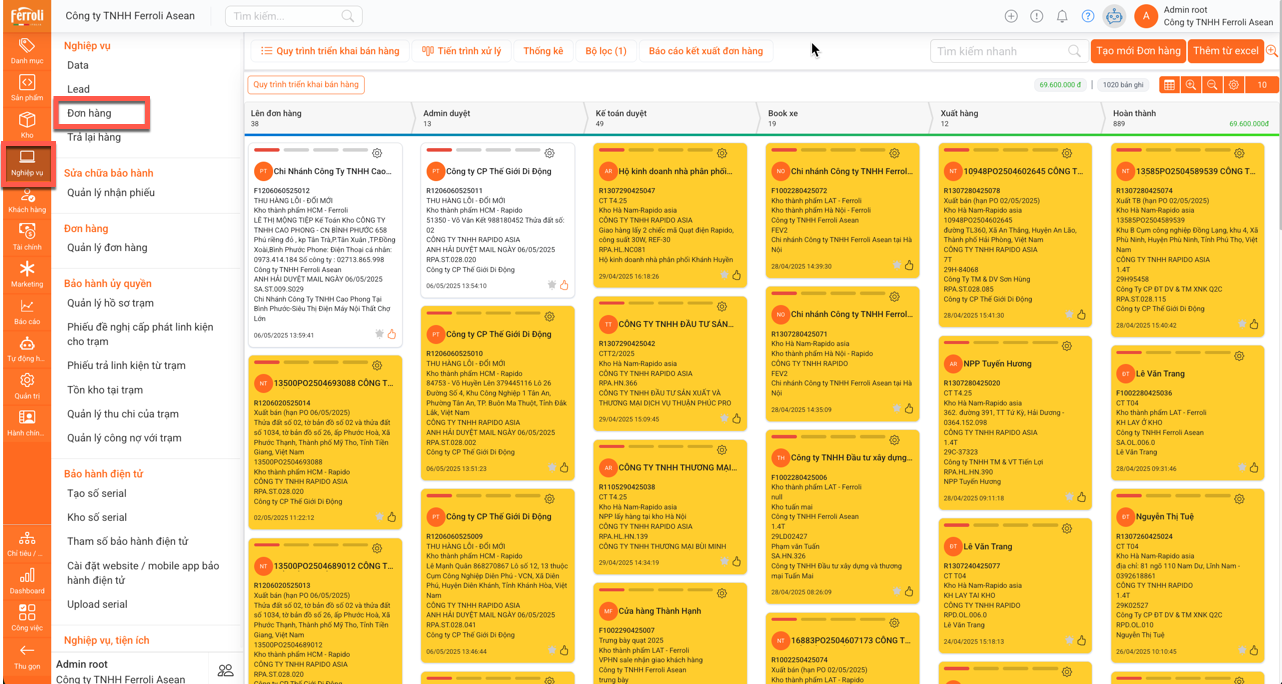Open notifications bell icon
The height and width of the screenshot is (684, 1282).
1062,16
